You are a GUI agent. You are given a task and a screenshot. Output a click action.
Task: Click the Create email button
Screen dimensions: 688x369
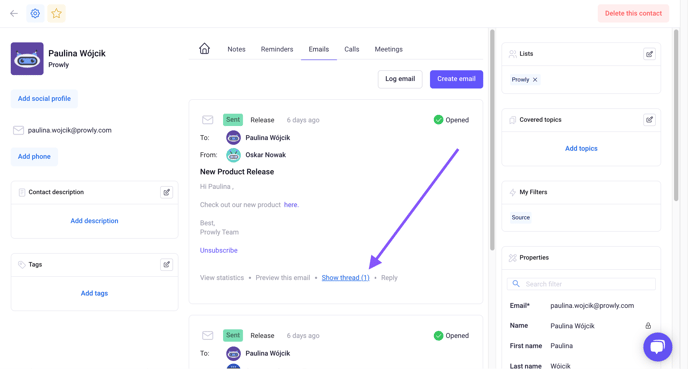tap(456, 79)
